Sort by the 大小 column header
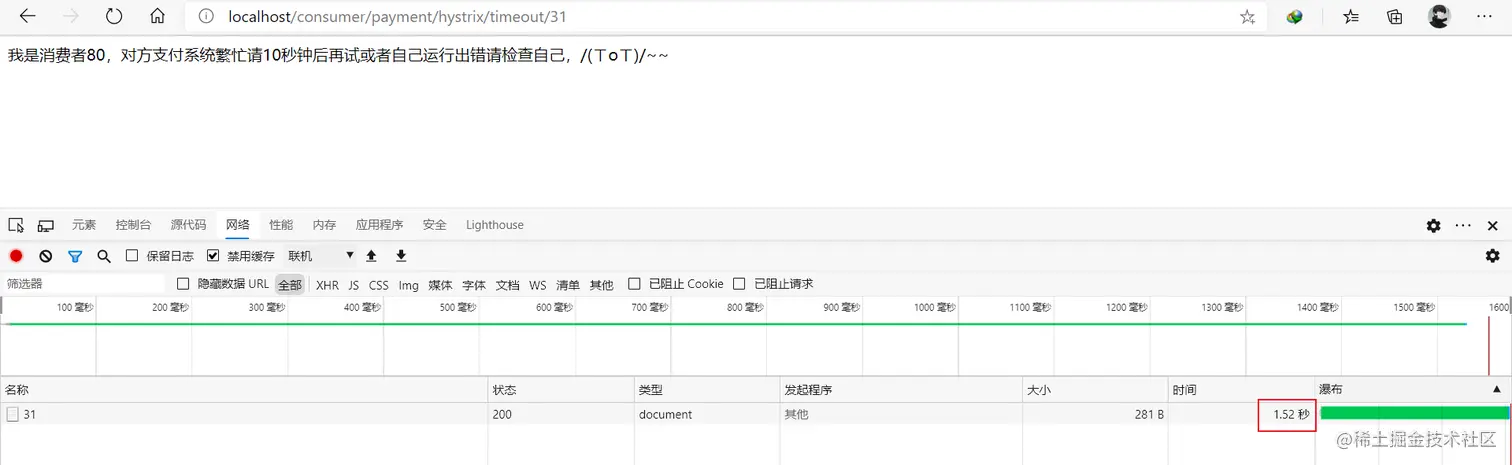The width and height of the screenshot is (1512, 465). [1096, 389]
